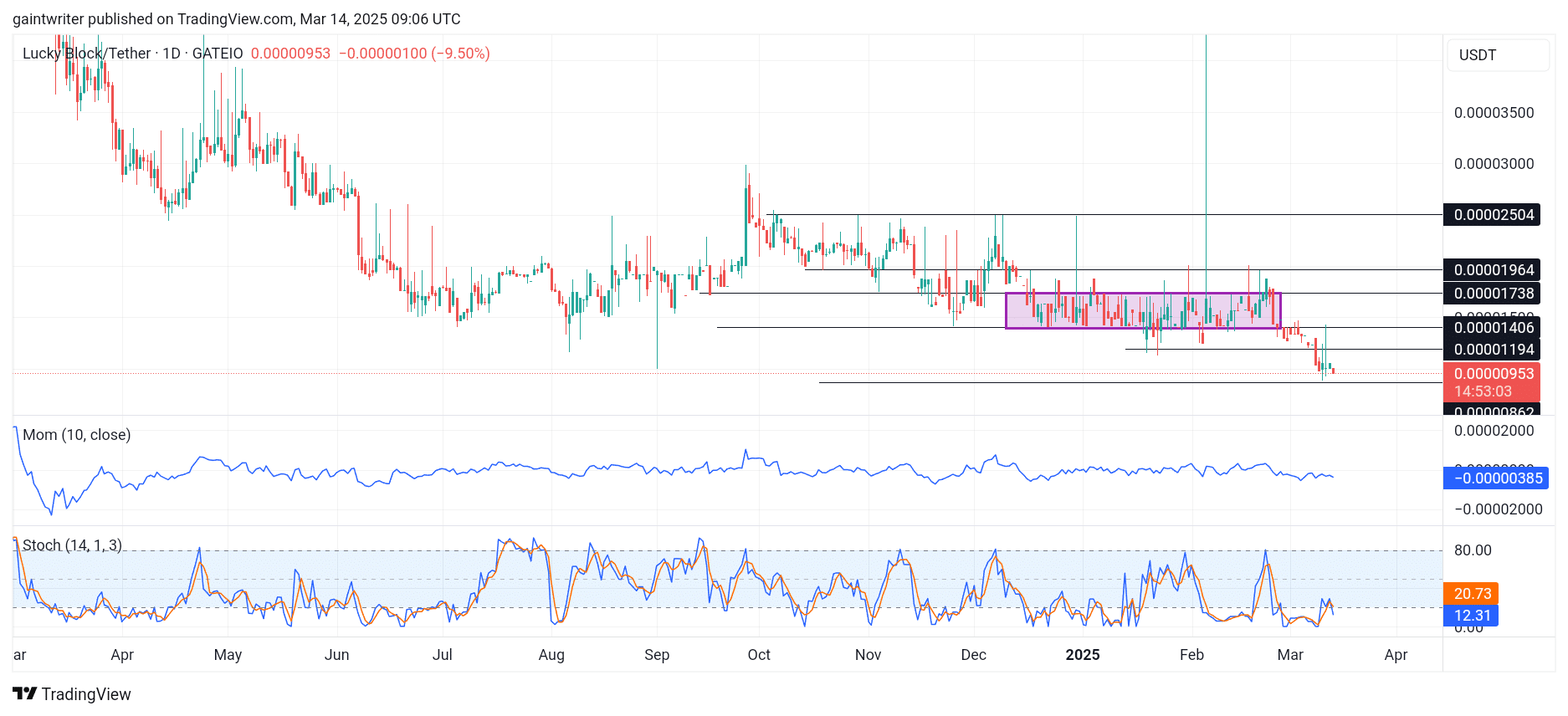Click the Feb time axis label

pos(1191,655)
